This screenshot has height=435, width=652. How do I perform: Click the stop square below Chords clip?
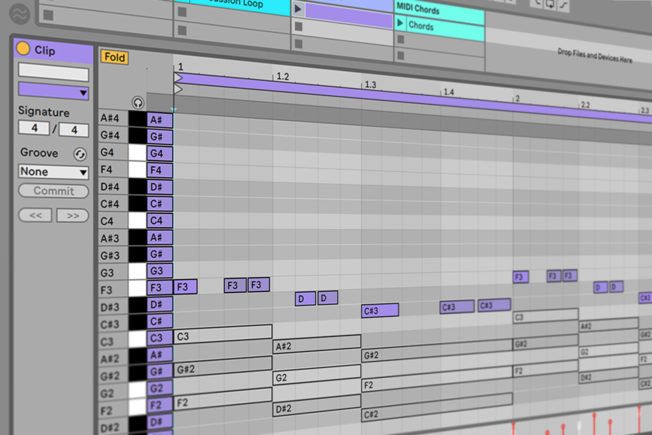(x=401, y=40)
